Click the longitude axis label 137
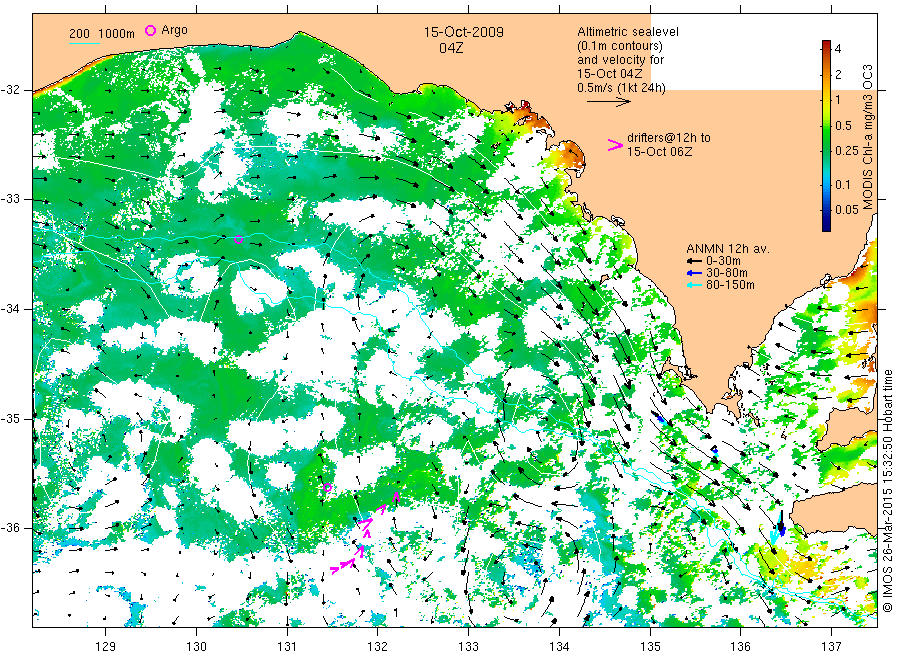This screenshot has height=660, width=900. coord(831,647)
